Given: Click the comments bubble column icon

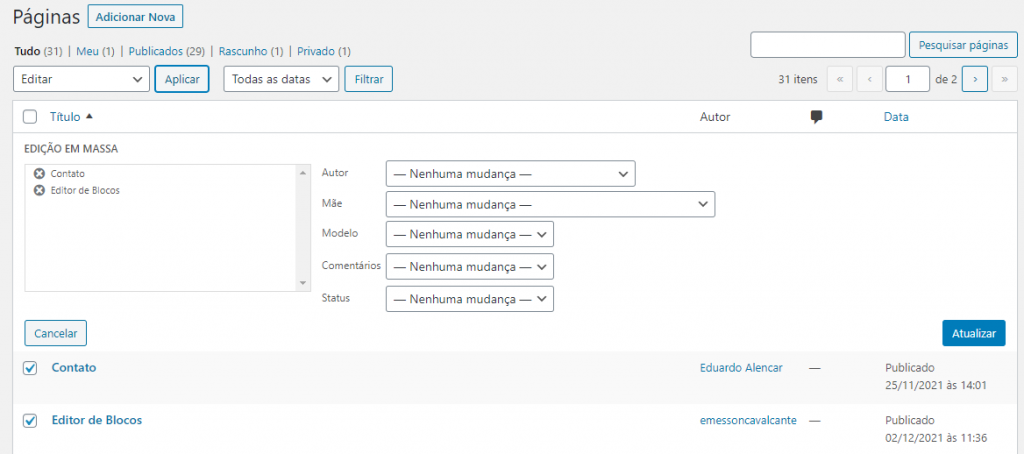Looking at the screenshot, I should (x=816, y=117).
